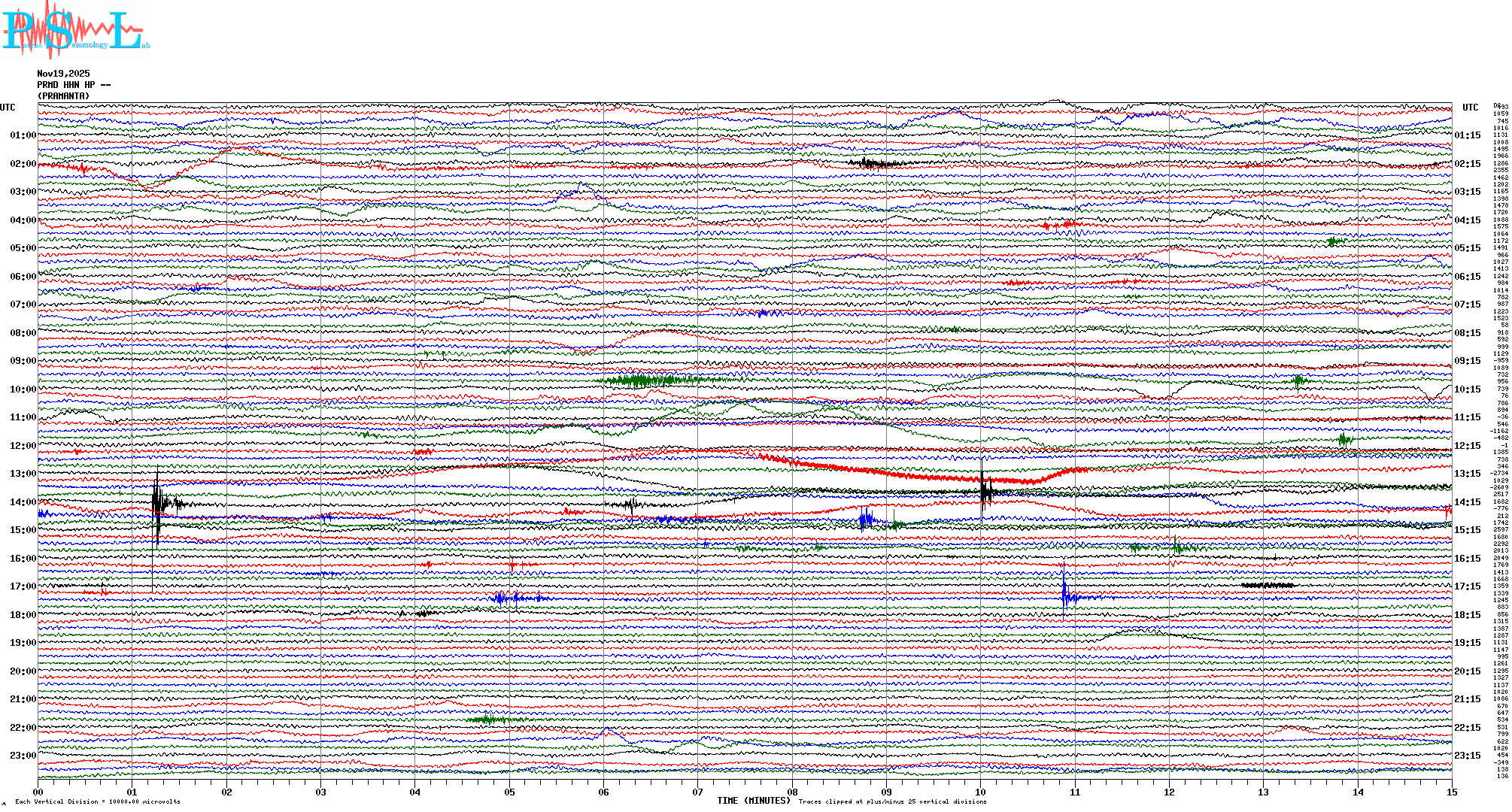Click the 17:15 label on right axis
This screenshot has width=1512, height=812.
1467,586
